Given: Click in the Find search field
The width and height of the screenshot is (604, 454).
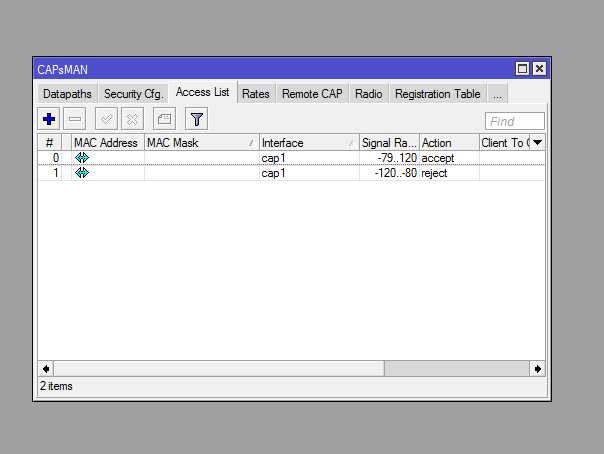Looking at the screenshot, I should (515, 121).
